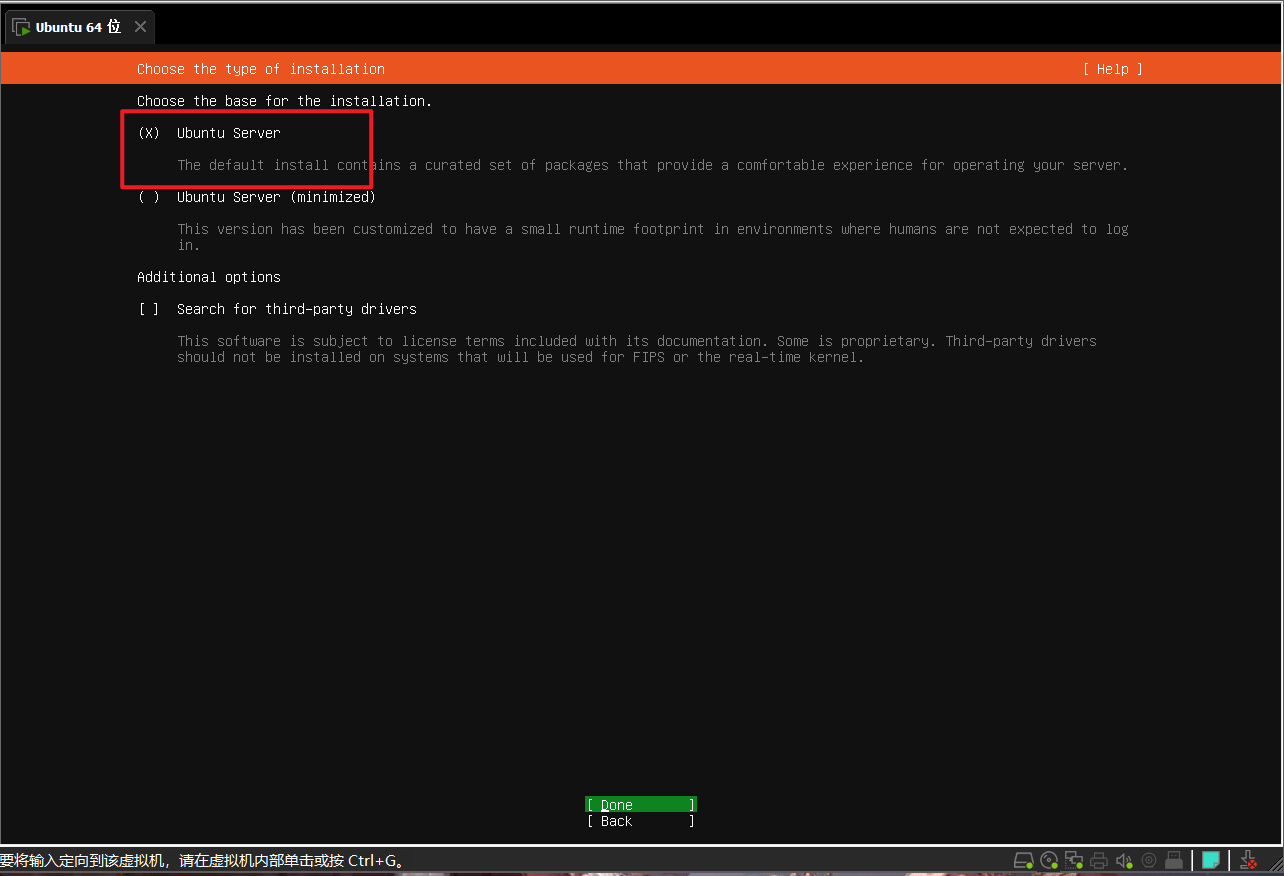Click the 'Choose the type of installation' title
1284x876 pixels.
coord(261,69)
